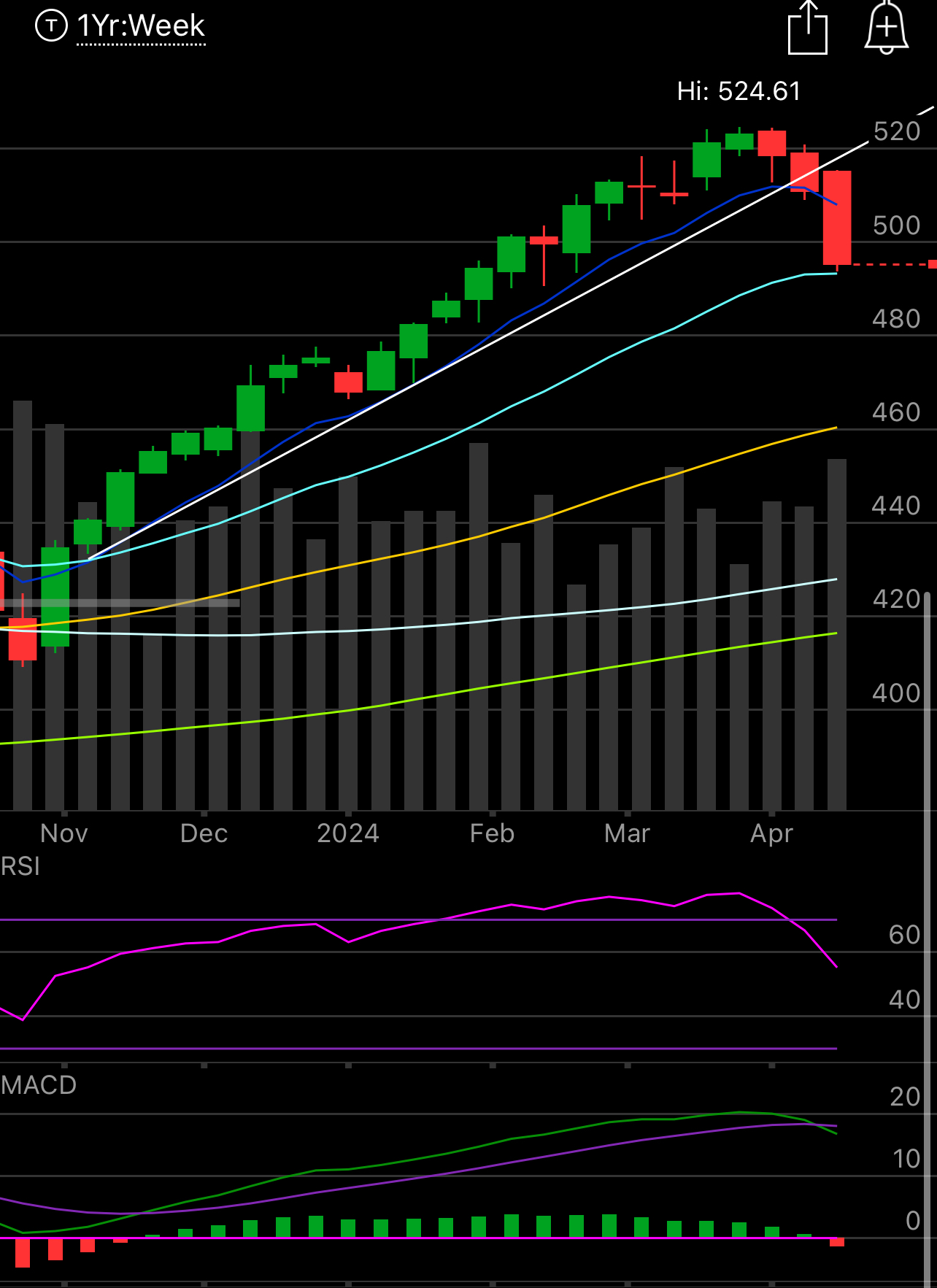
Task: Select the 400 price axis label
Action: click(x=897, y=693)
